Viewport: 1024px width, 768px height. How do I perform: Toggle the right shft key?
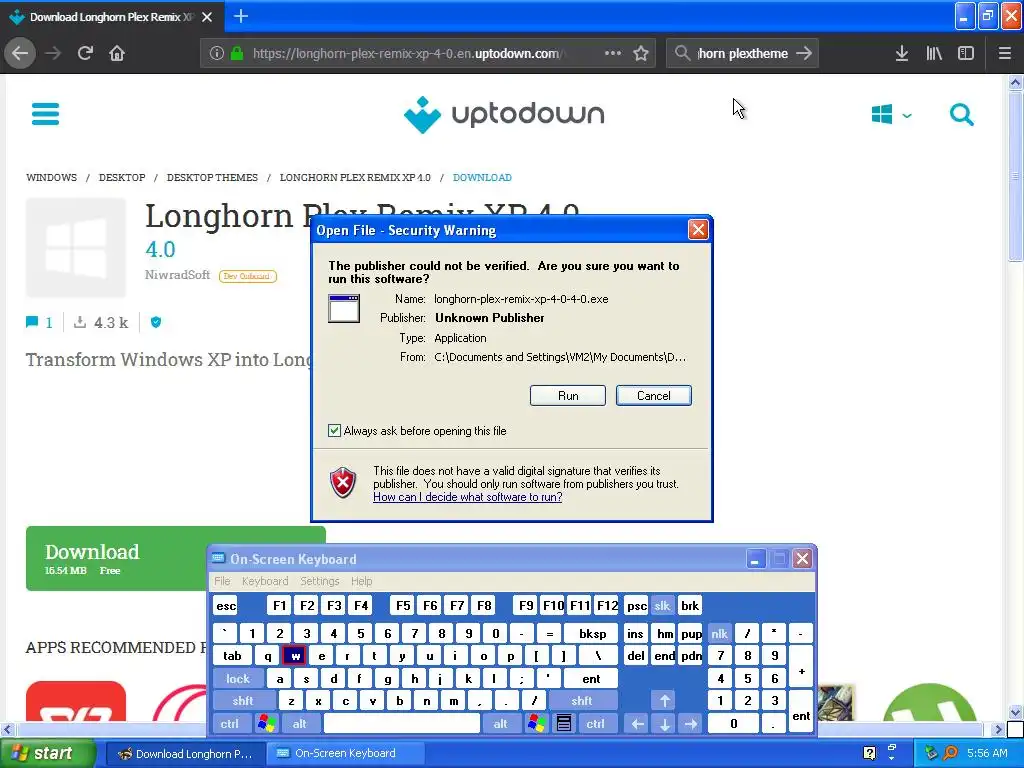(x=581, y=701)
